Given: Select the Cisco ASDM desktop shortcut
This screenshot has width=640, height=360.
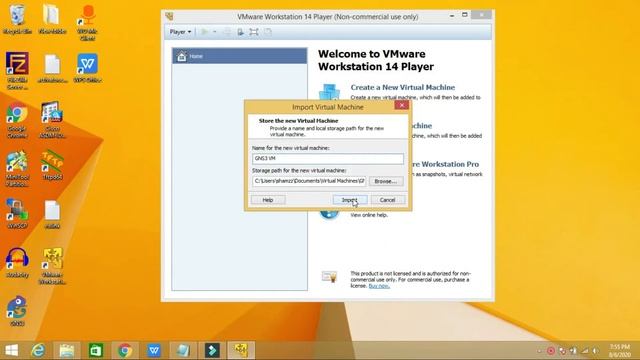Looking at the screenshot, I should (52, 120).
